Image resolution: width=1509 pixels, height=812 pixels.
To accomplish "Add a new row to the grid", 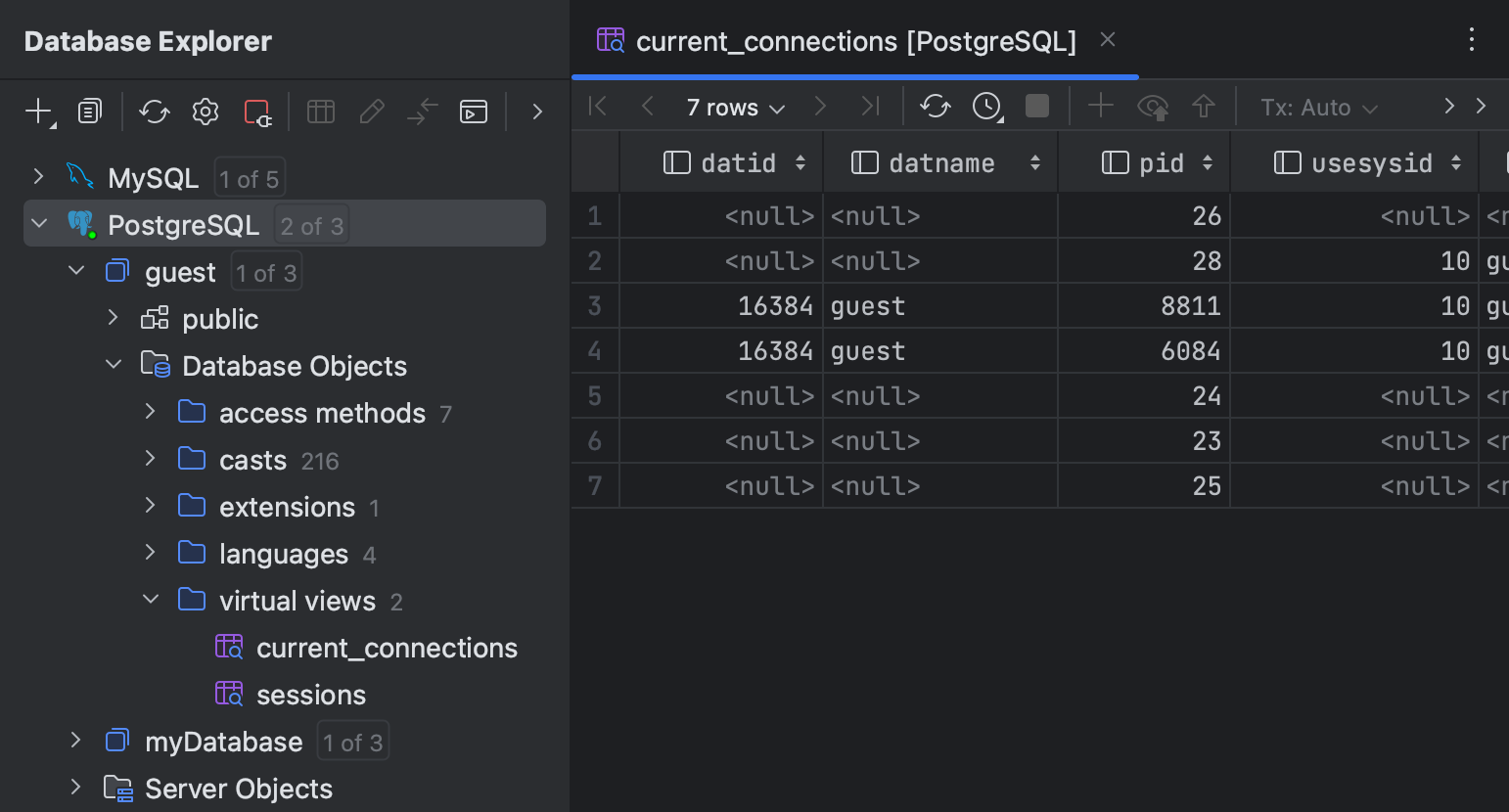I will (1100, 107).
